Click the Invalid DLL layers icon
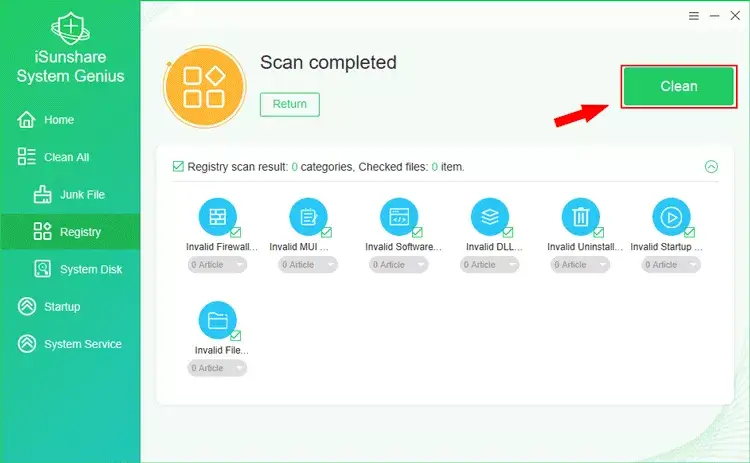This screenshot has width=750, height=463. tap(490, 217)
